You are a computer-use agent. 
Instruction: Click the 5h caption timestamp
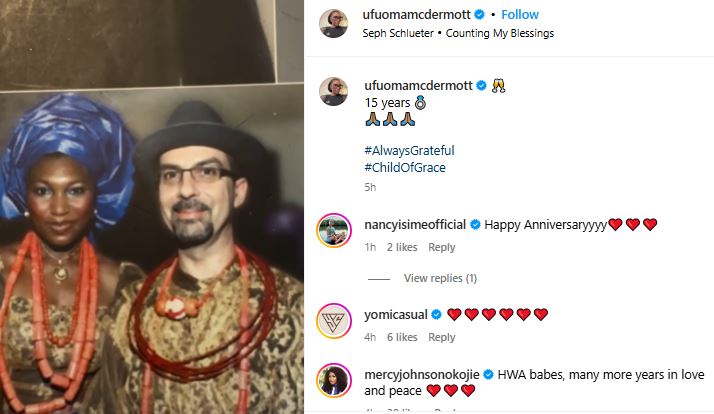coord(370,187)
